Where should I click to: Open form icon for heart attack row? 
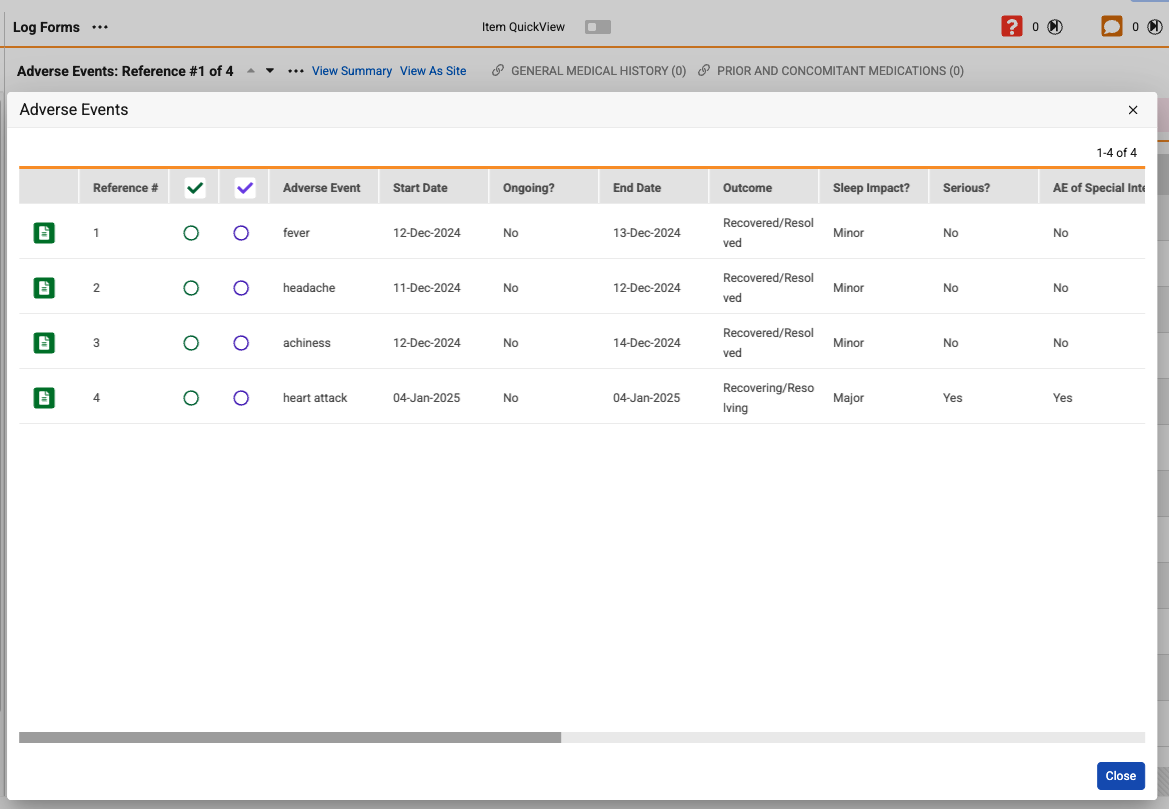[44, 398]
